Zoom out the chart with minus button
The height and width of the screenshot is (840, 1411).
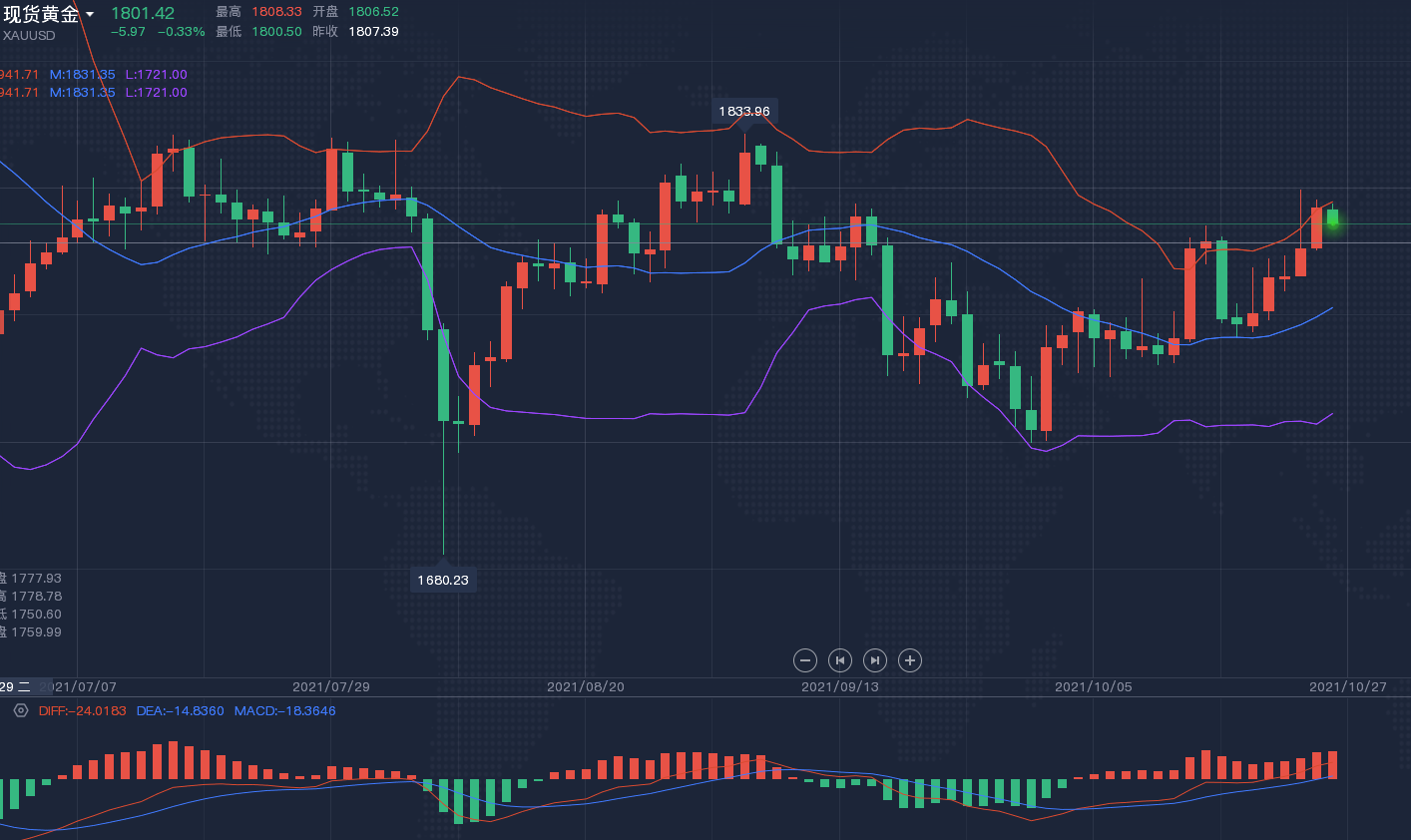805,660
